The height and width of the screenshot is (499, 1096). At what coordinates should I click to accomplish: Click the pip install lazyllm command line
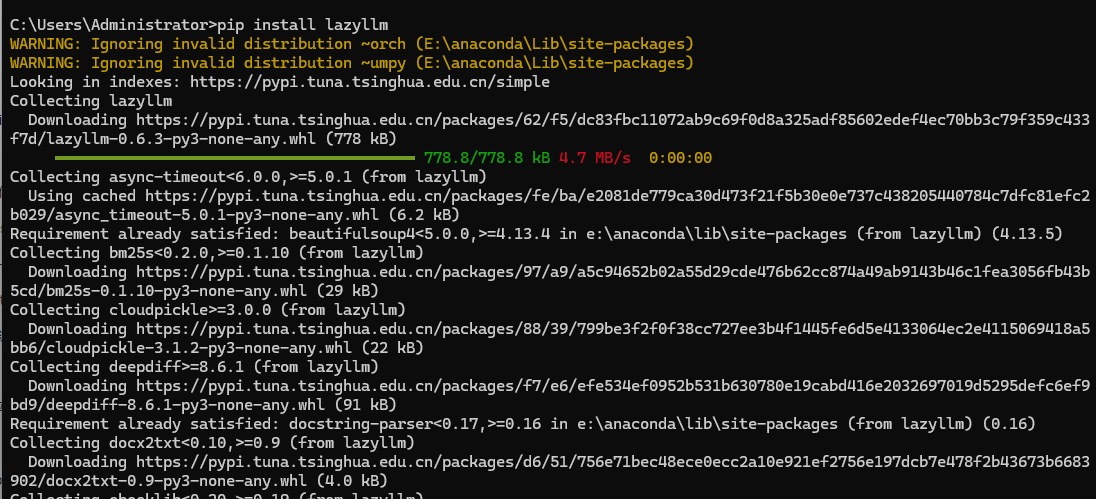pos(199,25)
